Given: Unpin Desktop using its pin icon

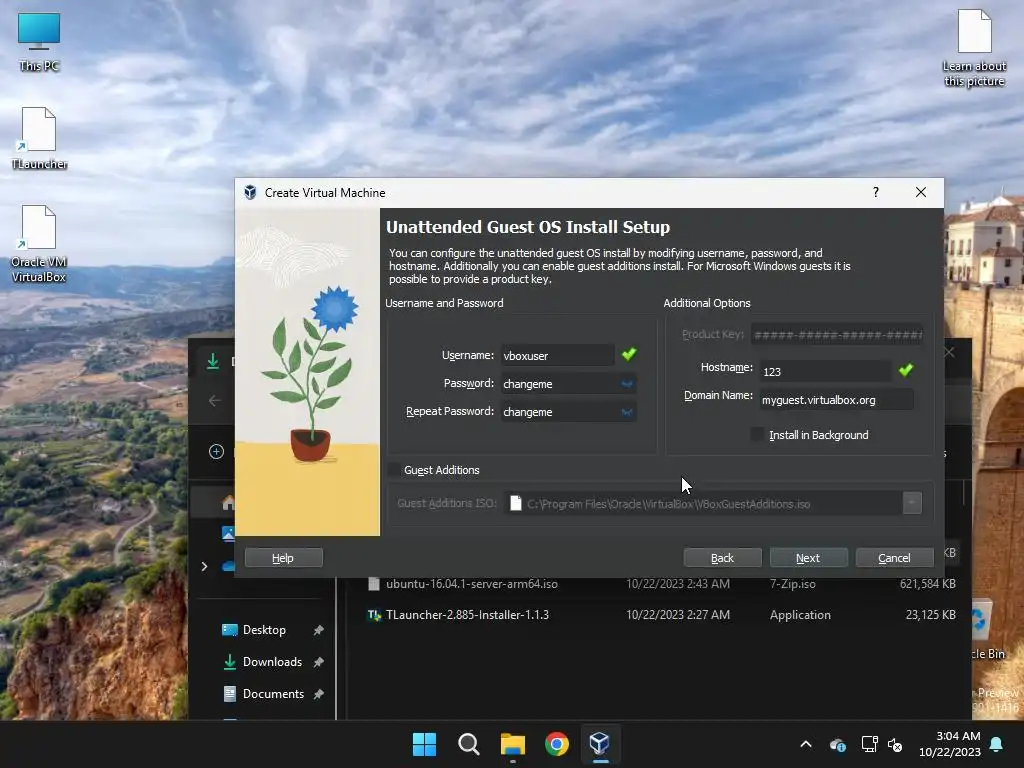Looking at the screenshot, I should click(319, 630).
